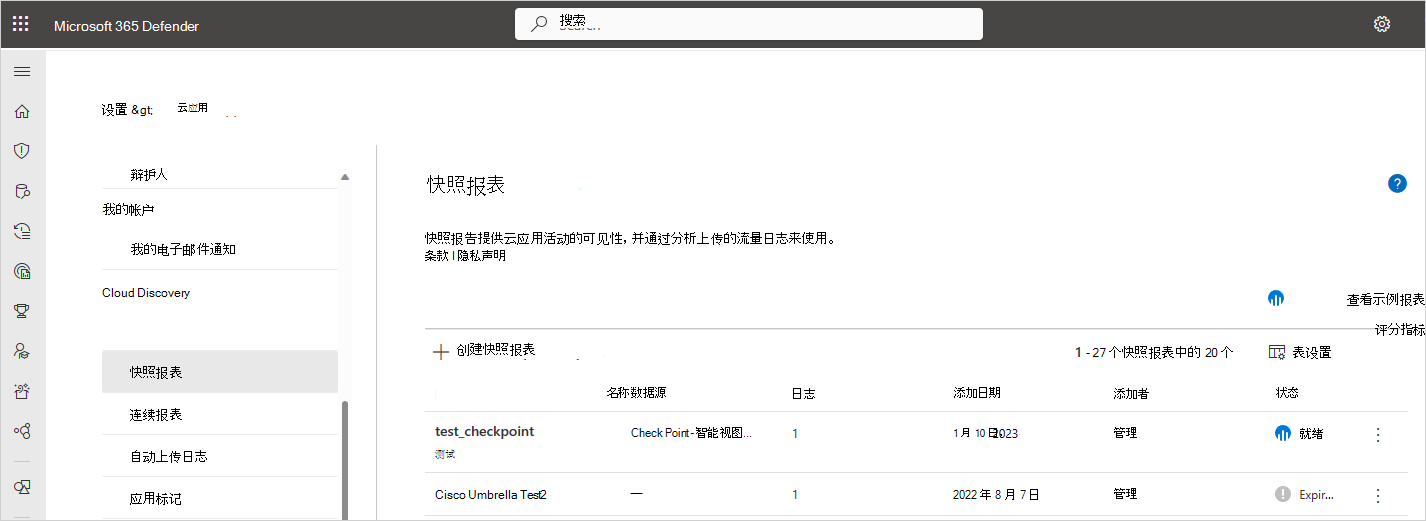Viewport: 1426px width, 521px height.
Task: Click the settings menu scrollbar thumb
Action: tap(345, 460)
